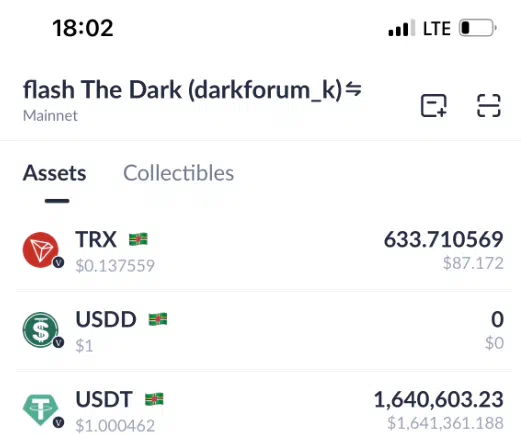Tap the green USDD token logo
Viewport: 521px width, 435px height.
click(x=41, y=329)
